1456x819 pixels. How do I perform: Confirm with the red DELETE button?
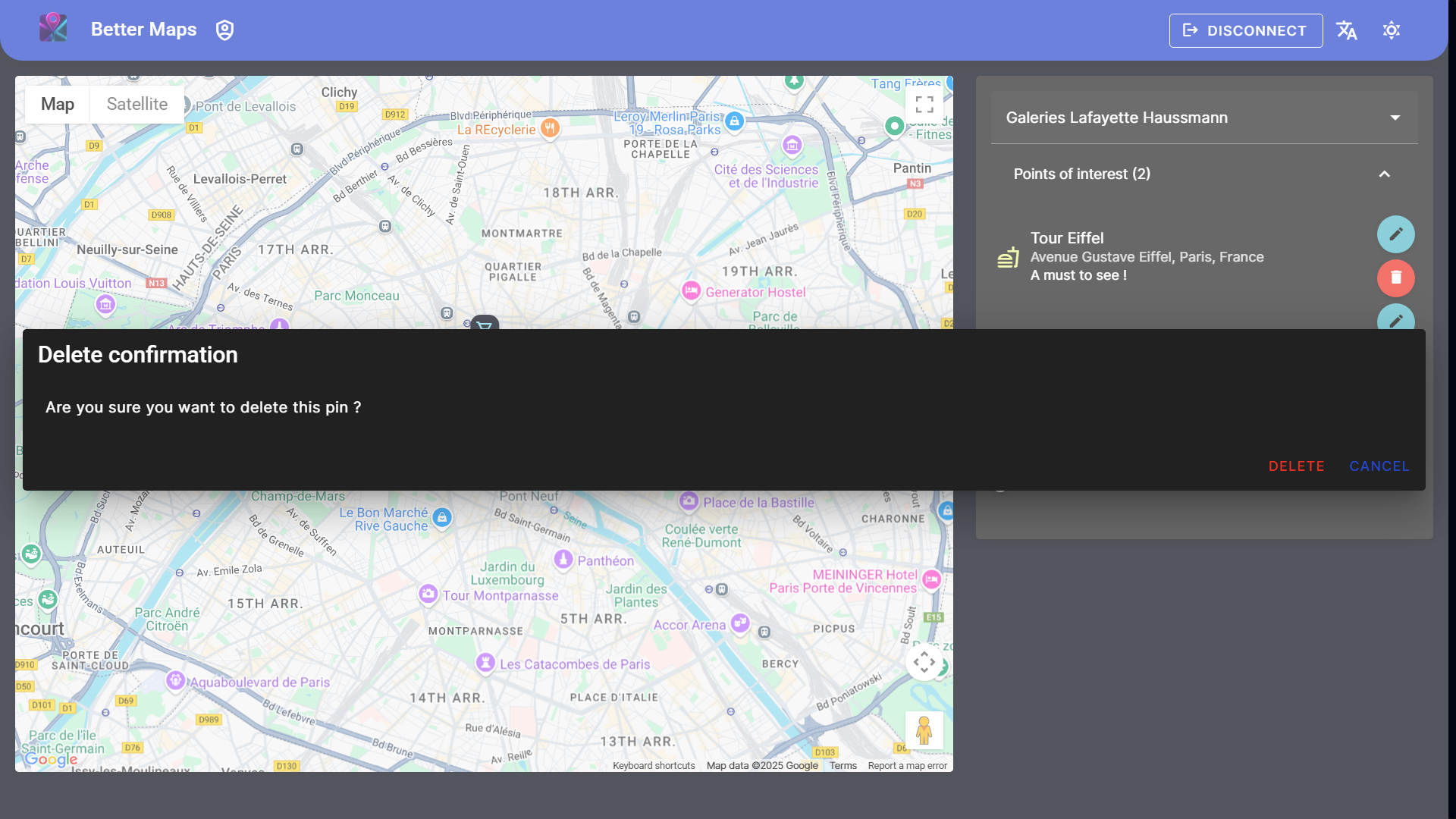tap(1296, 466)
